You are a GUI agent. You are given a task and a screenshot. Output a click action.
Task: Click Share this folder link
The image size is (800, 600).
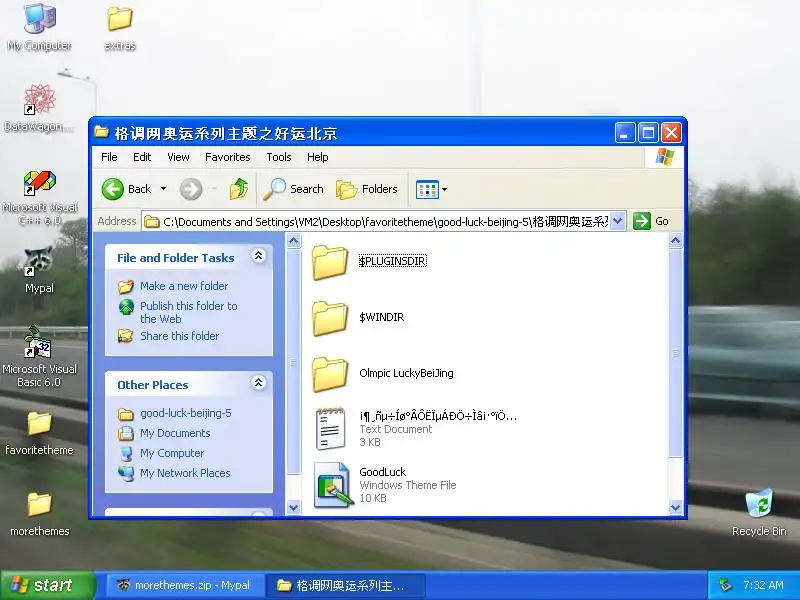click(x=180, y=336)
